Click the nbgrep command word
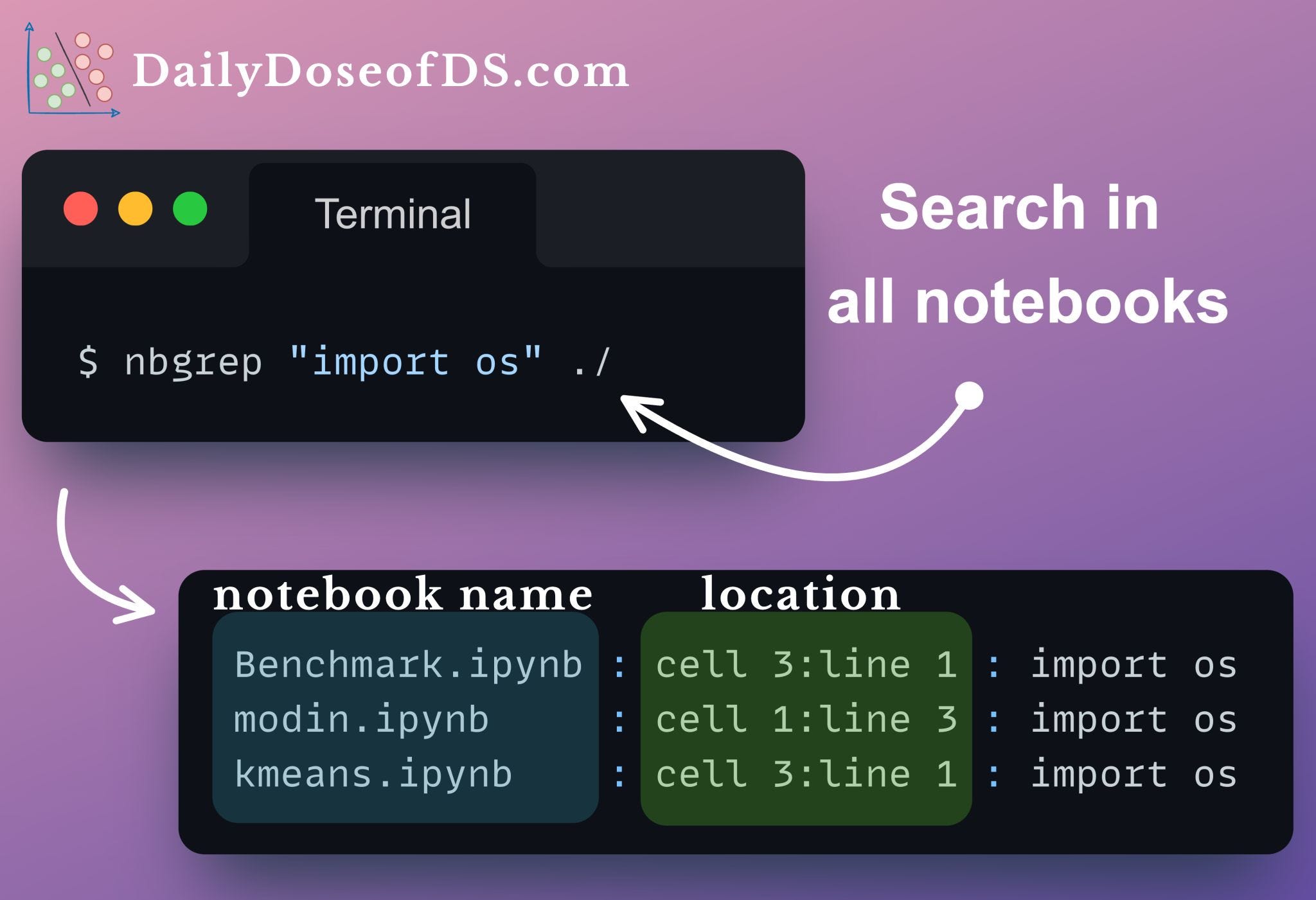The image size is (1316, 900). 193,362
